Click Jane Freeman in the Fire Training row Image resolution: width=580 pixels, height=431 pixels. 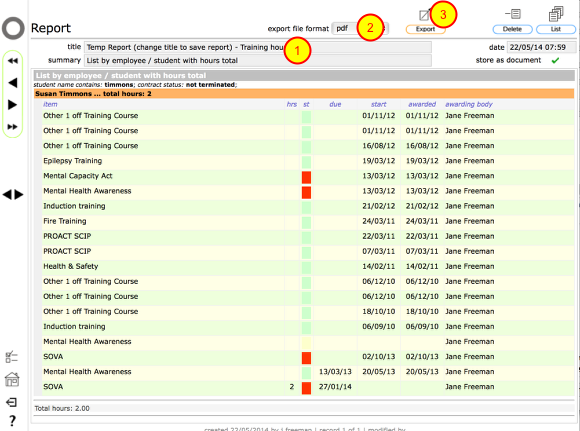pos(469,221)
